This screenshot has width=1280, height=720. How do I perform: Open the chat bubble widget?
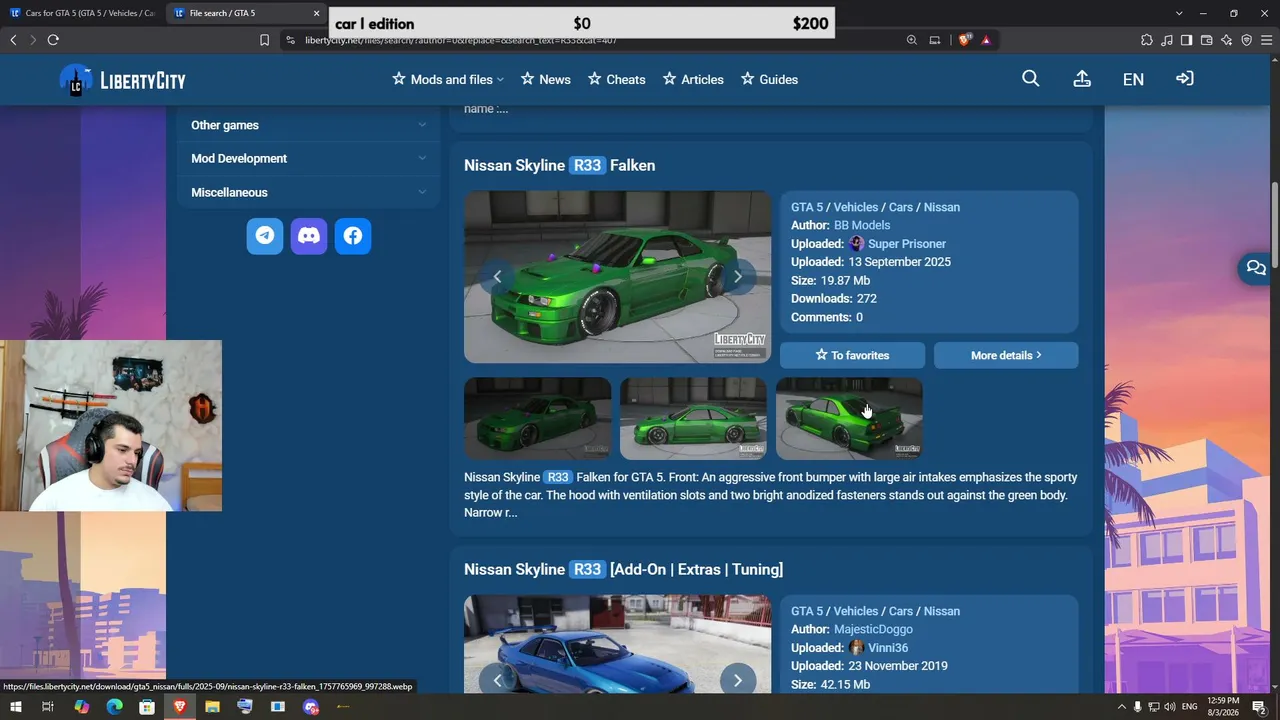tap(1256, 268)
